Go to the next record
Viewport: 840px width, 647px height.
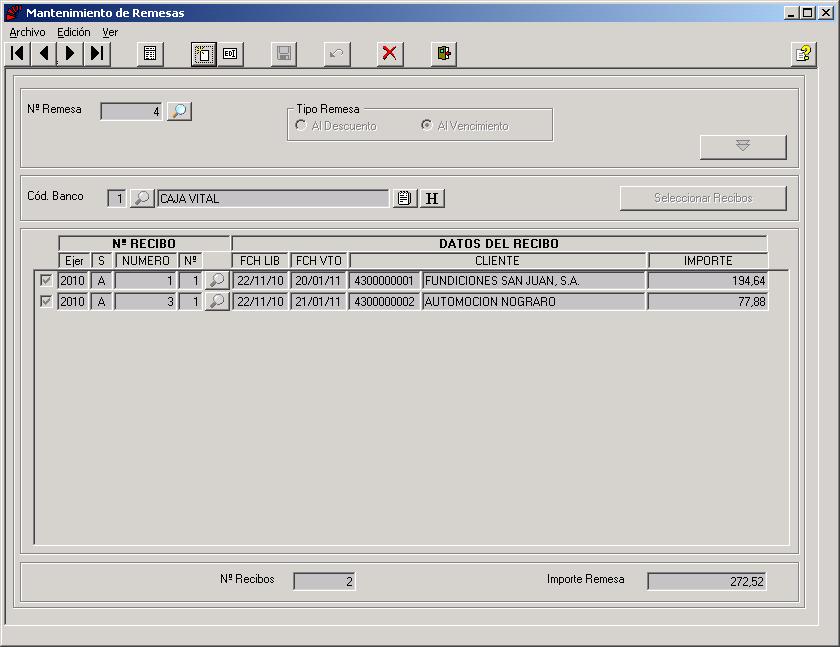tap(70, 54)
